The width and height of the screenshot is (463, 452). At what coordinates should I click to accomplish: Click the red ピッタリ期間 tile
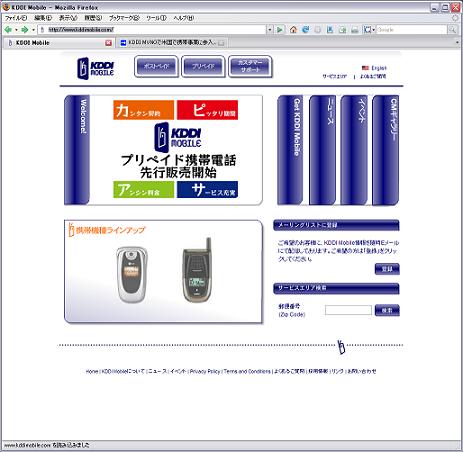[207, 110]
